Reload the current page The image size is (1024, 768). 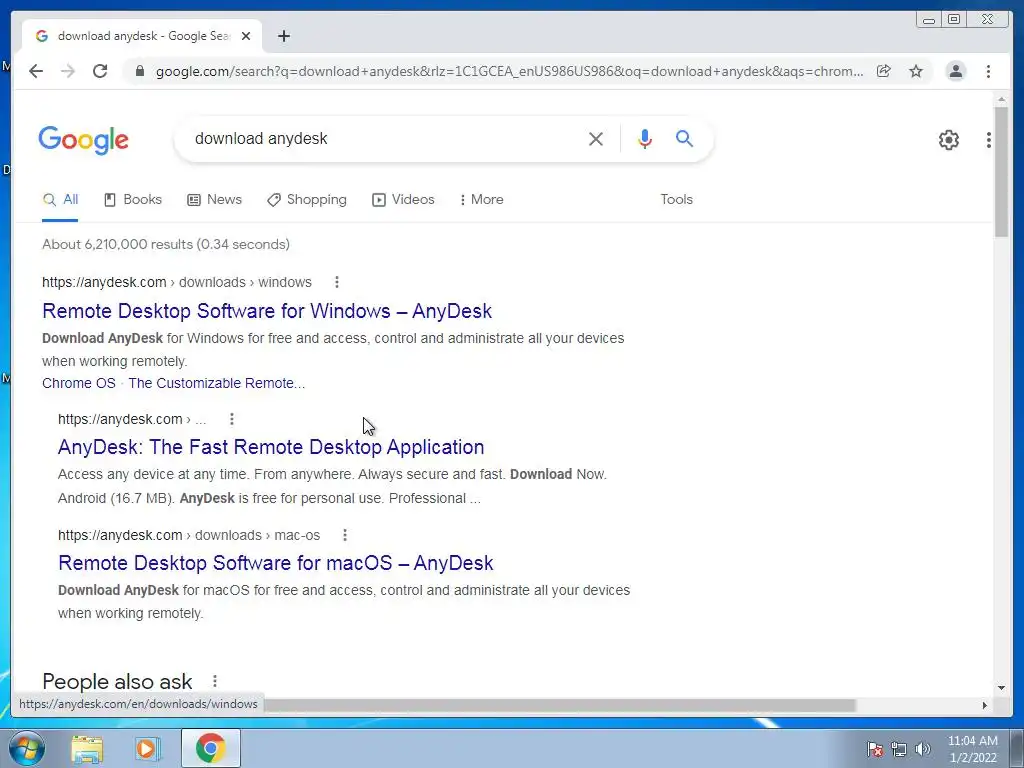pos(100,71)
